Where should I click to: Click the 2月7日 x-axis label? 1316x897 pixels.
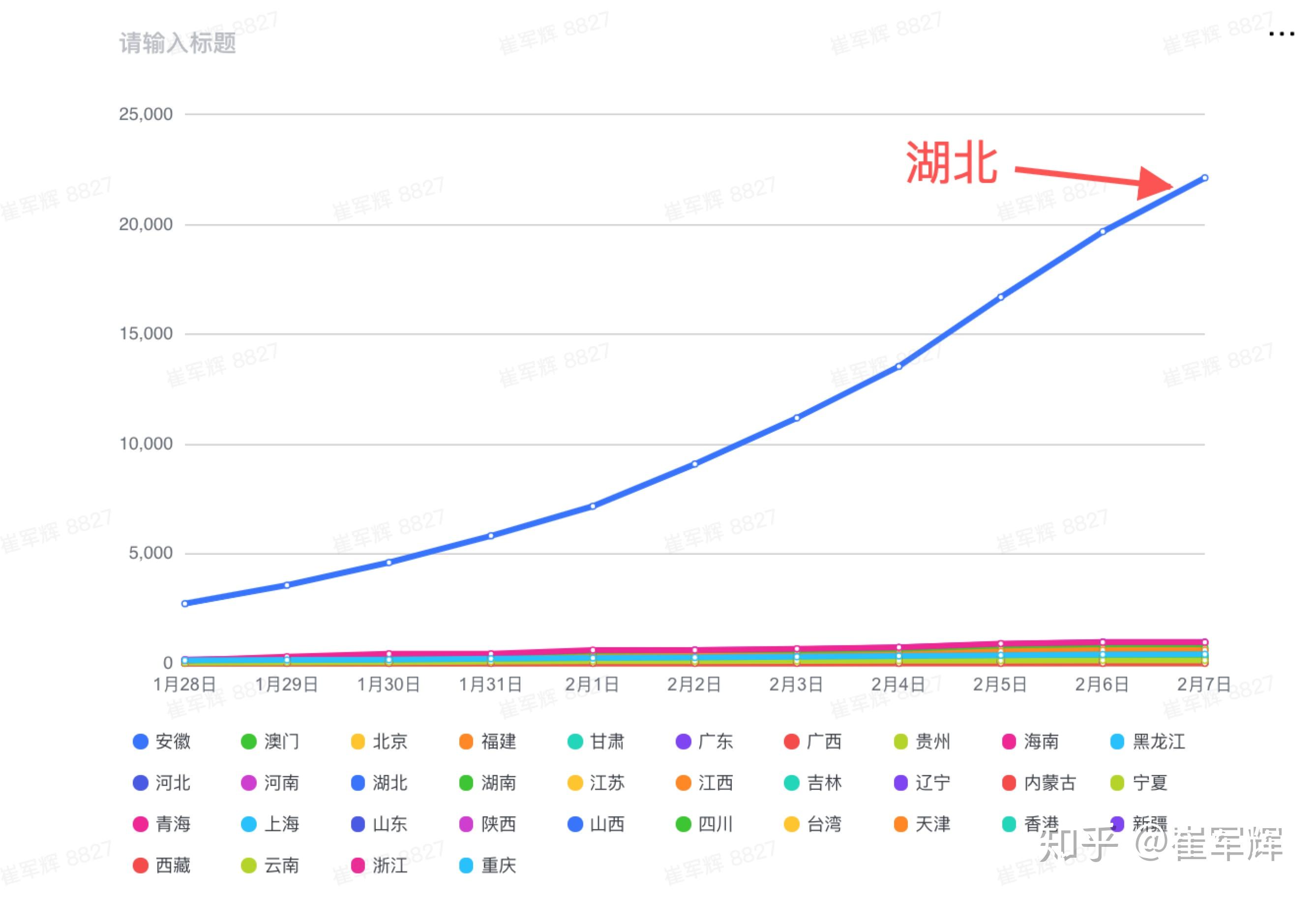coord(1204,685)
